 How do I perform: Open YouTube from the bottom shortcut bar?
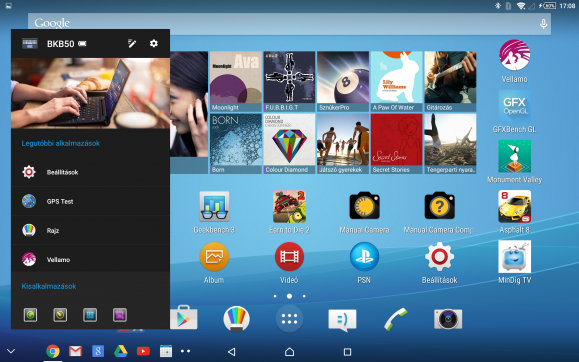point(143,351)
